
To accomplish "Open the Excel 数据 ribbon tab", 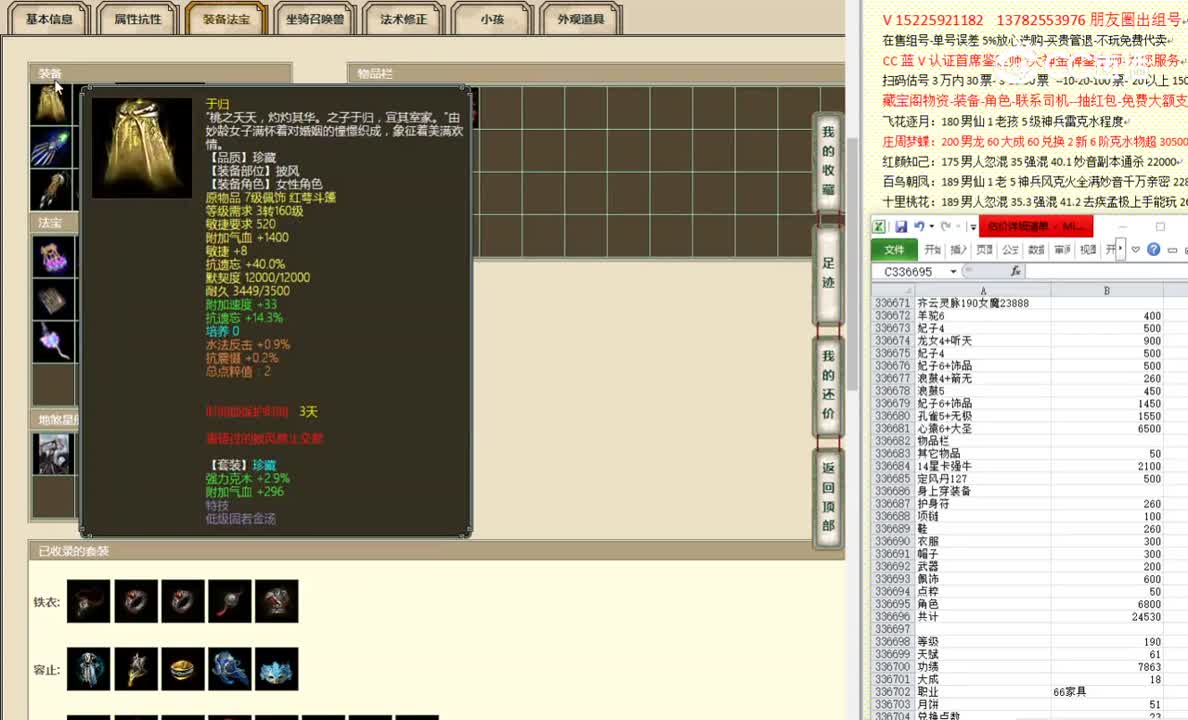I will coord(1036,250).
